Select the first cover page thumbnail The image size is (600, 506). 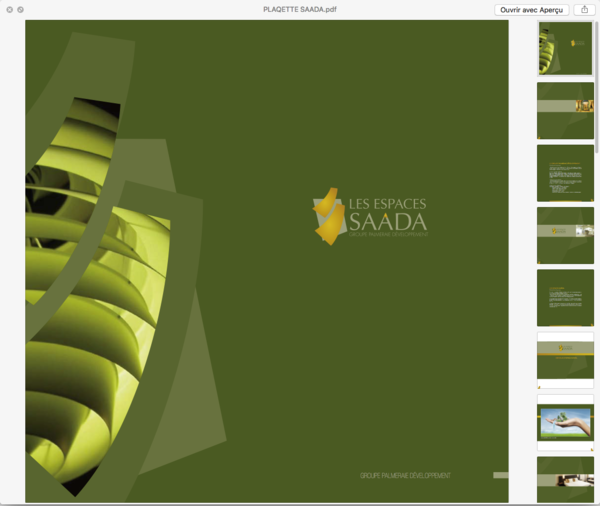565,48
